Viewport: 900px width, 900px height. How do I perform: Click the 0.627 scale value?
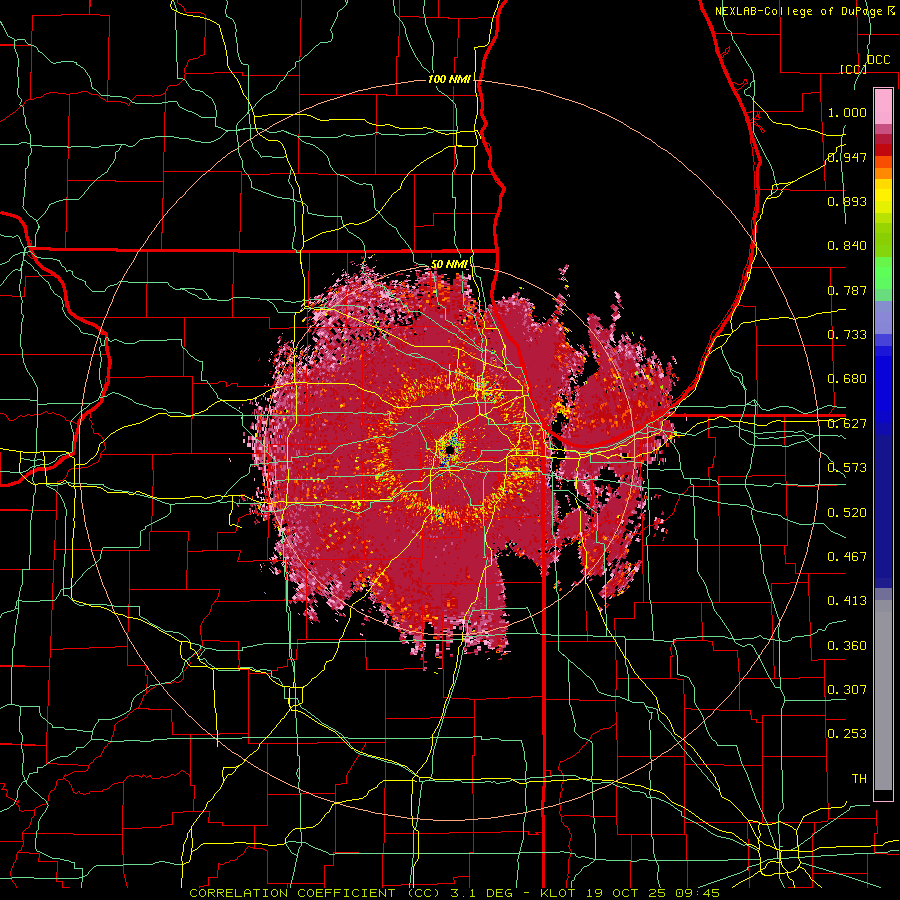[x=847, y=424]
